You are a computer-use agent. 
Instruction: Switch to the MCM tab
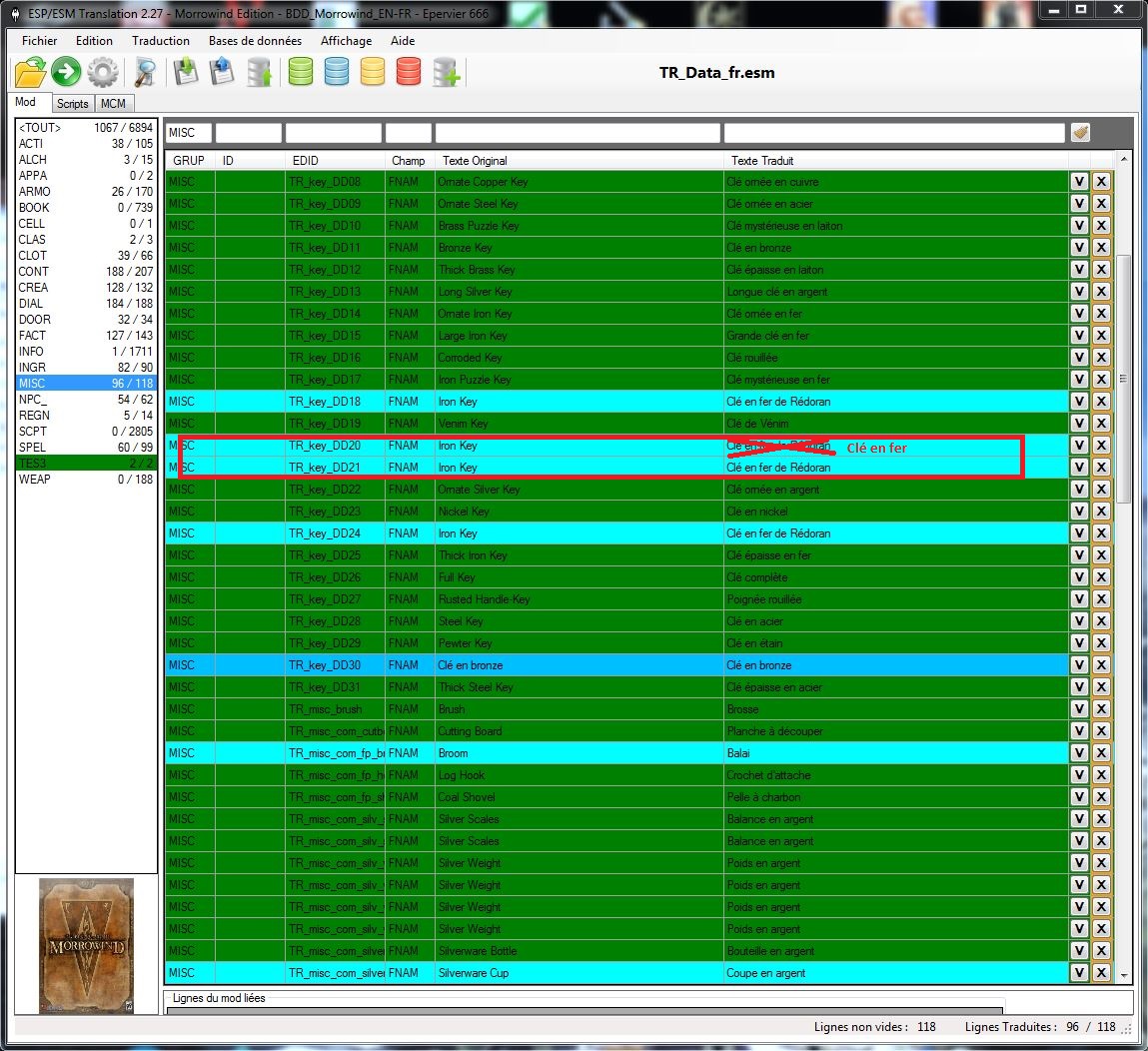[113, 103]
